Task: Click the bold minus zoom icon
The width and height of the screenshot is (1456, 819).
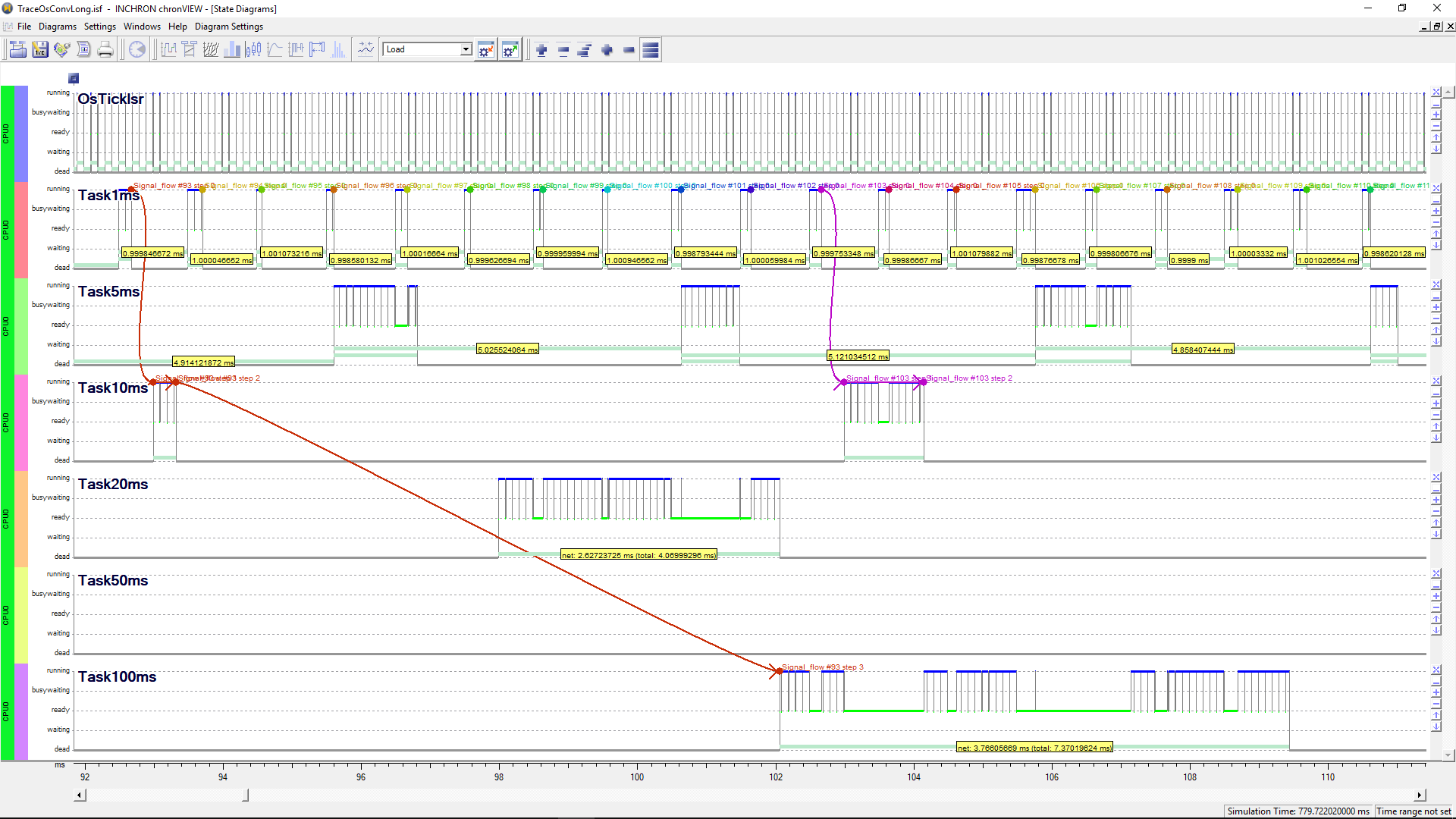Action: [629, 50]
